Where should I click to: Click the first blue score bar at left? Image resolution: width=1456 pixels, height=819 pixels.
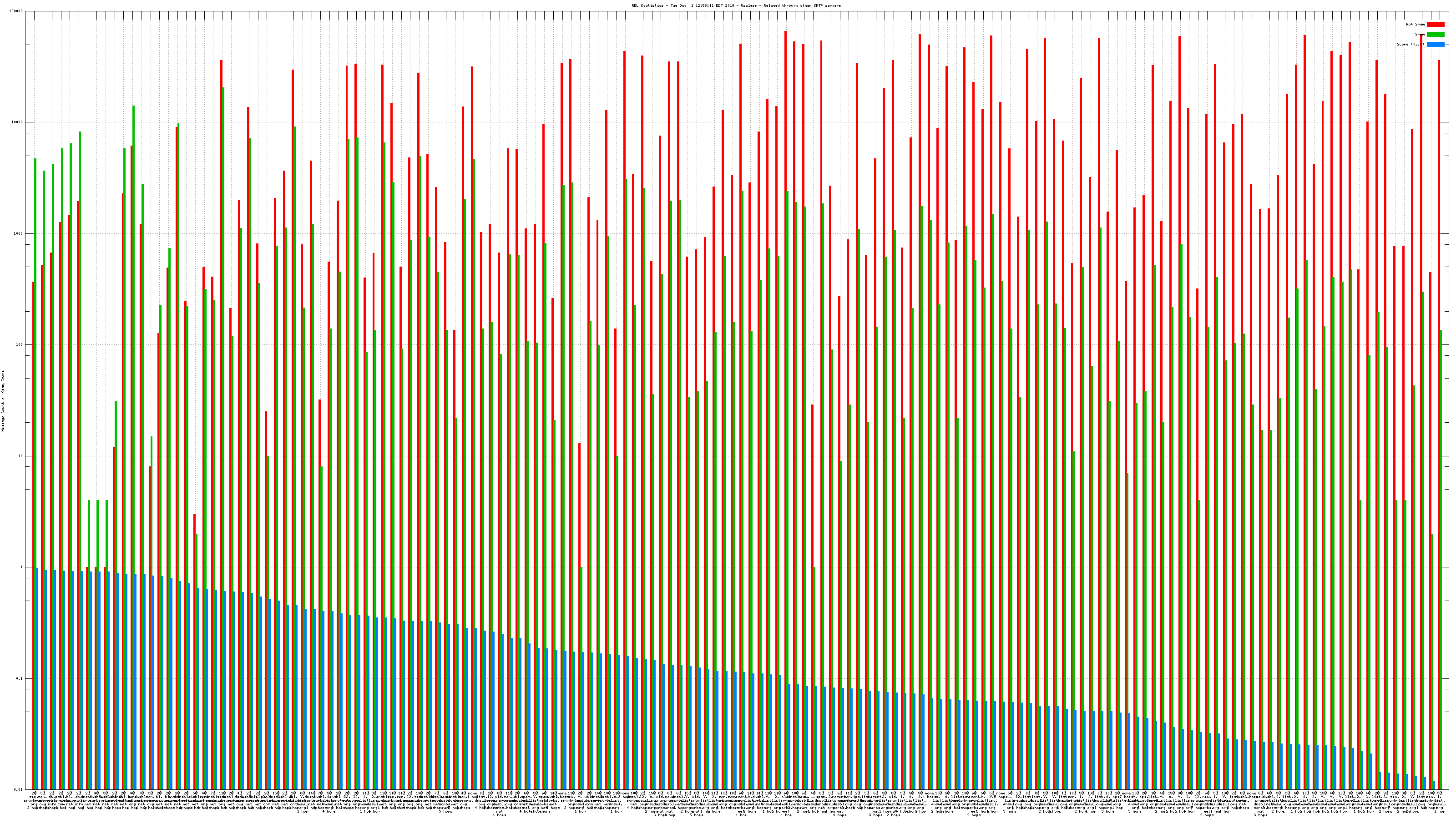click(37, 678)
